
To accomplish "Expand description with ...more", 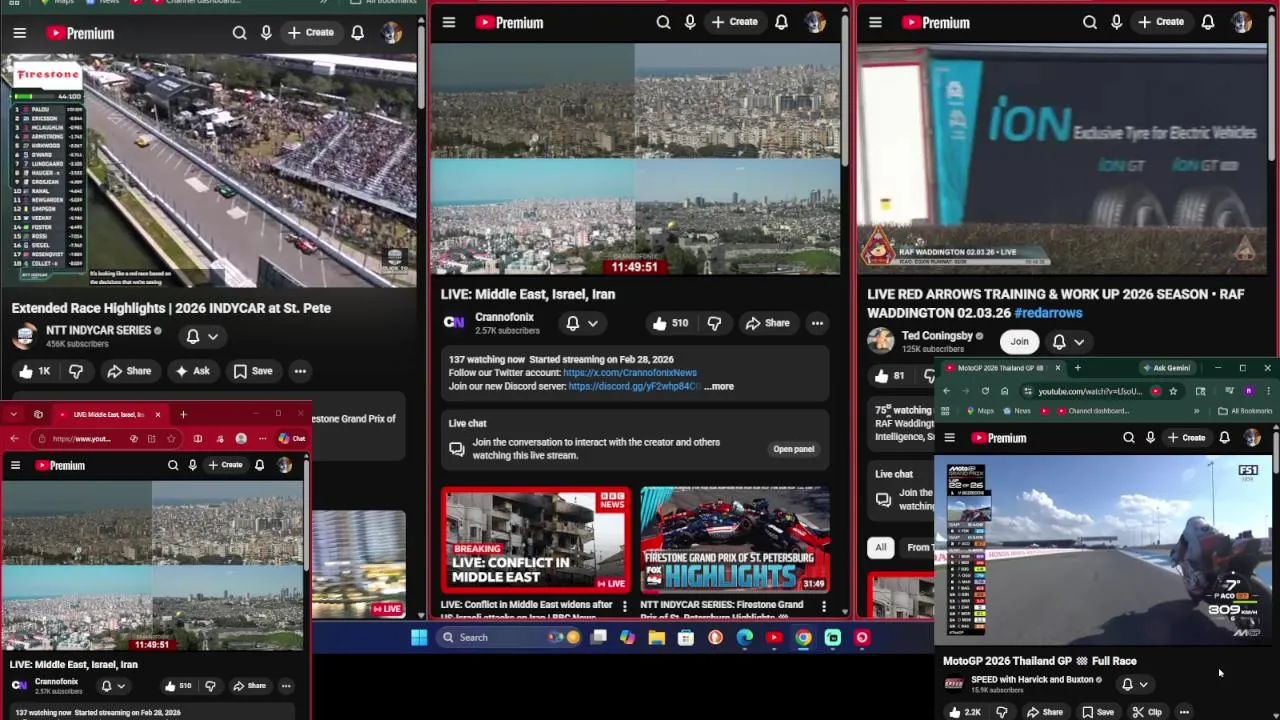I will 719,386.
